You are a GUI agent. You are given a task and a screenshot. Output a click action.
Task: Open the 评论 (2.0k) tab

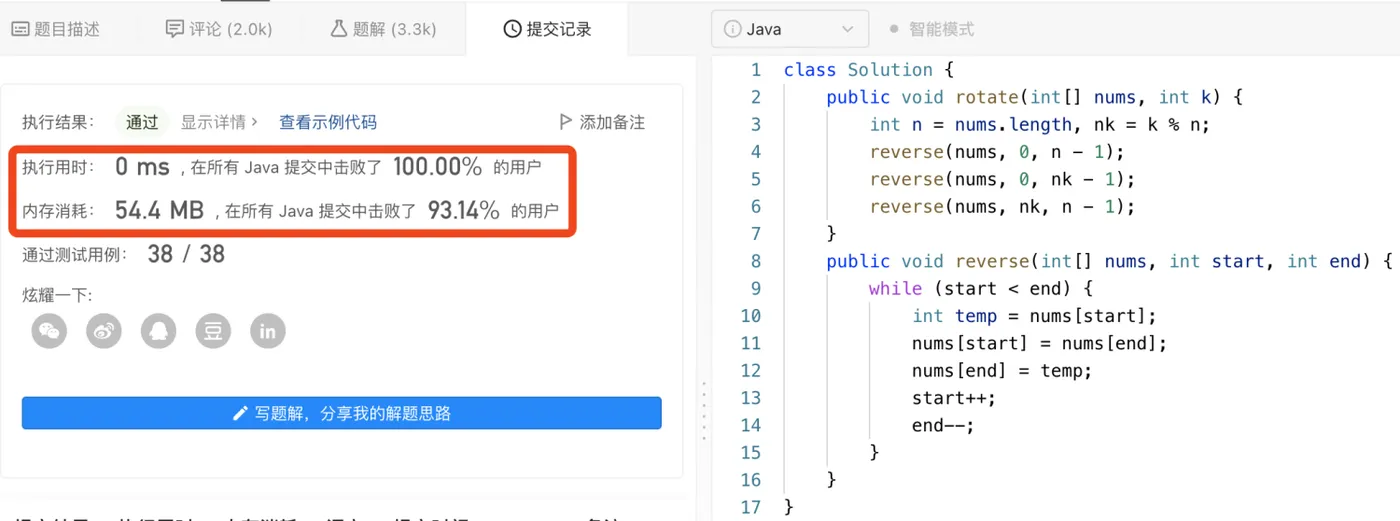[x=219, y=29]
